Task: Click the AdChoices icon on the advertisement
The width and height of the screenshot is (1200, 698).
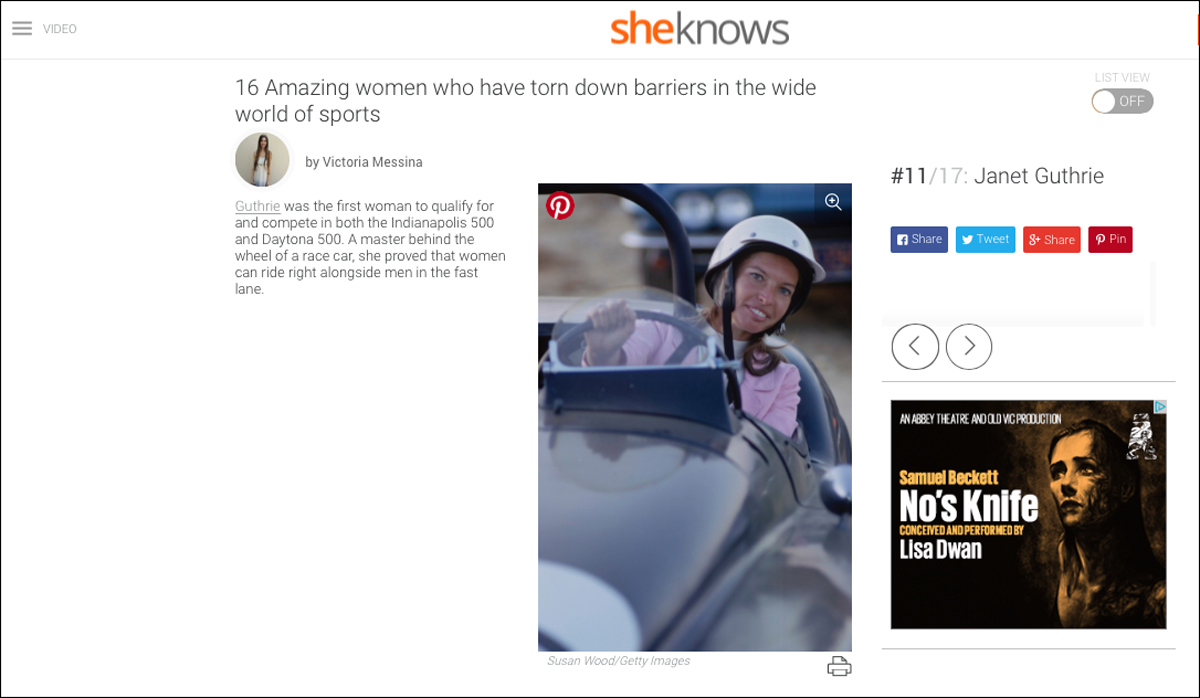Action: (1160, 407)
